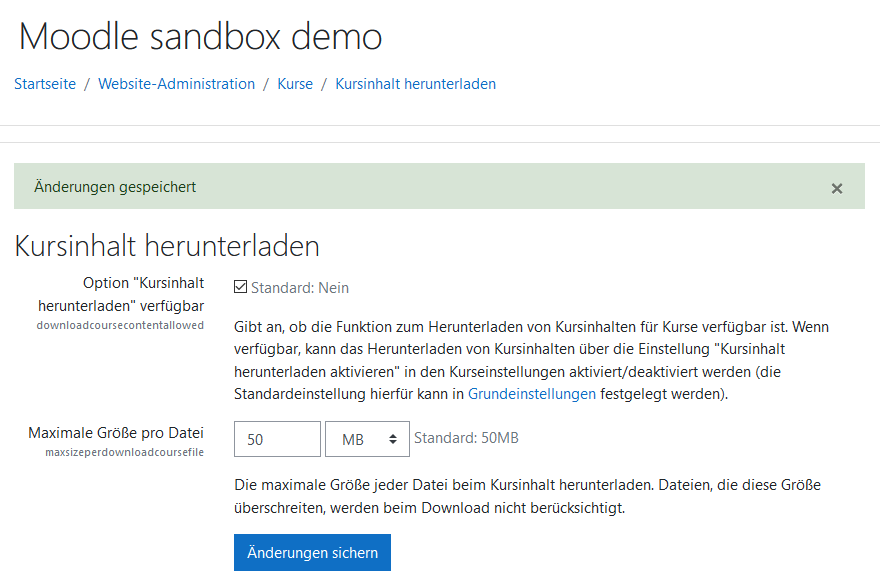Click the "Änderungen gespeichert" message text
880x580 pixels.
point(115,187)
